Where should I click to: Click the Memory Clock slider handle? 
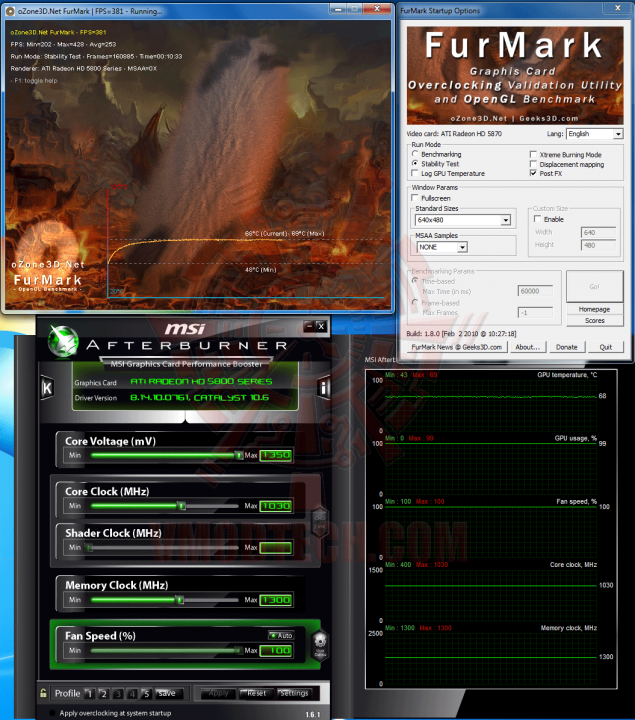[180, 600]
